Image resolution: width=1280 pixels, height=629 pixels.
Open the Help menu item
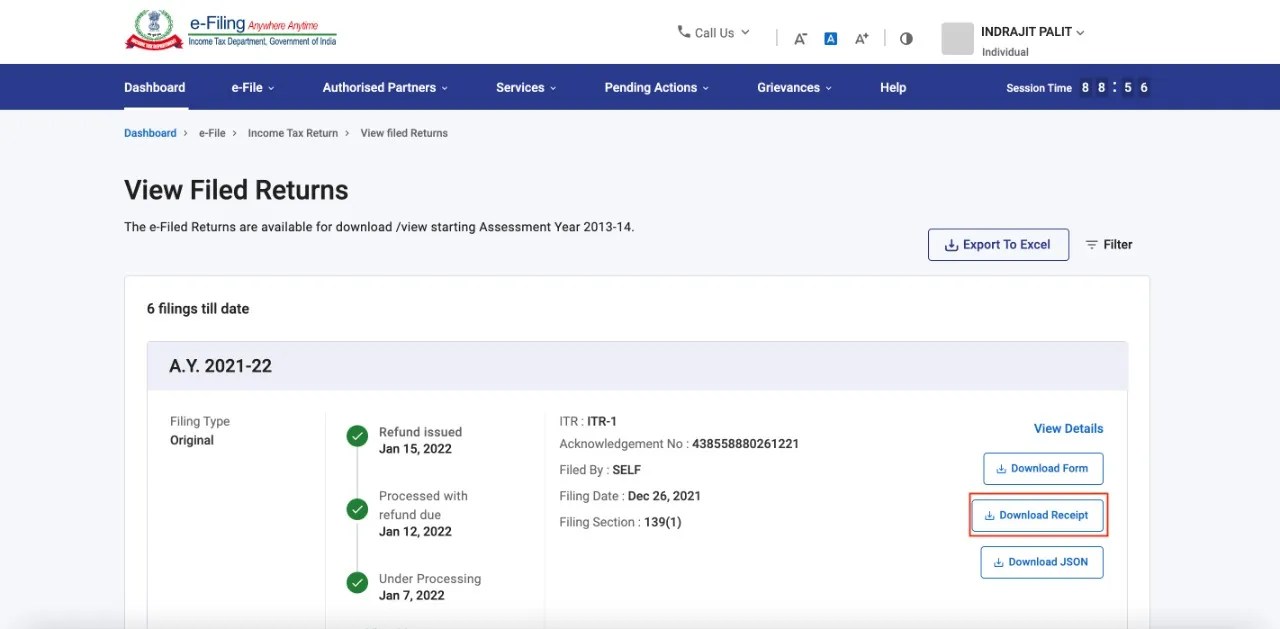click(x=893, y=87)
